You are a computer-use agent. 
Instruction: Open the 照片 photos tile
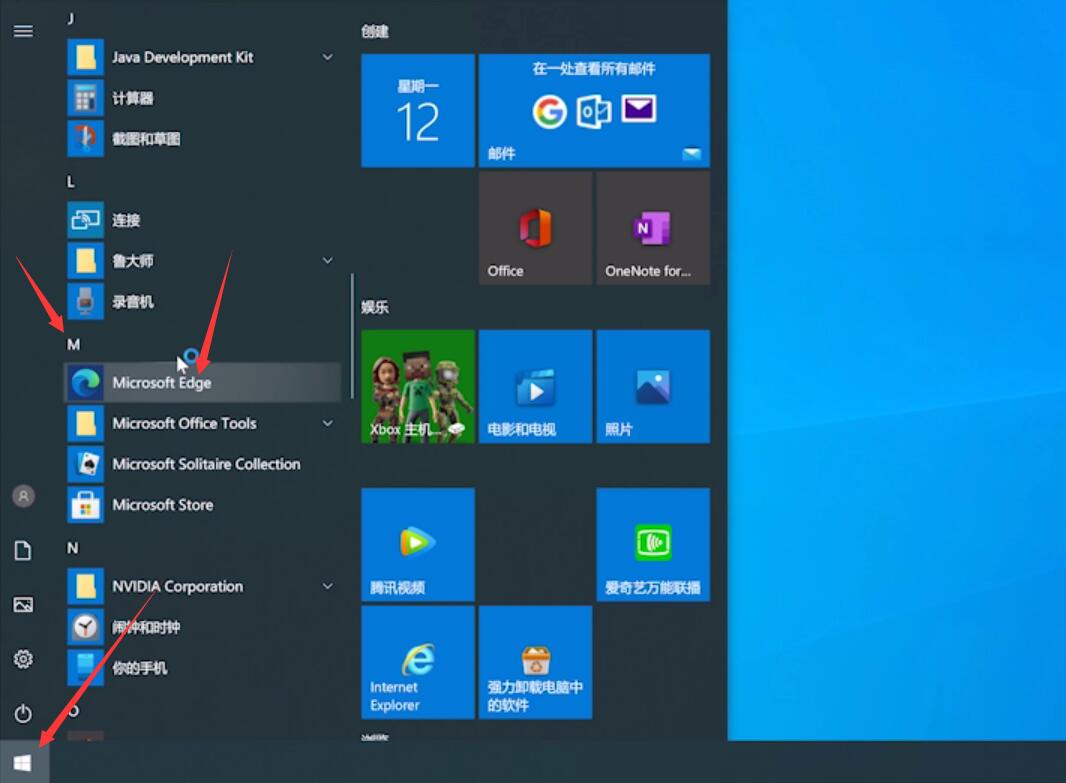pos(653,387)
